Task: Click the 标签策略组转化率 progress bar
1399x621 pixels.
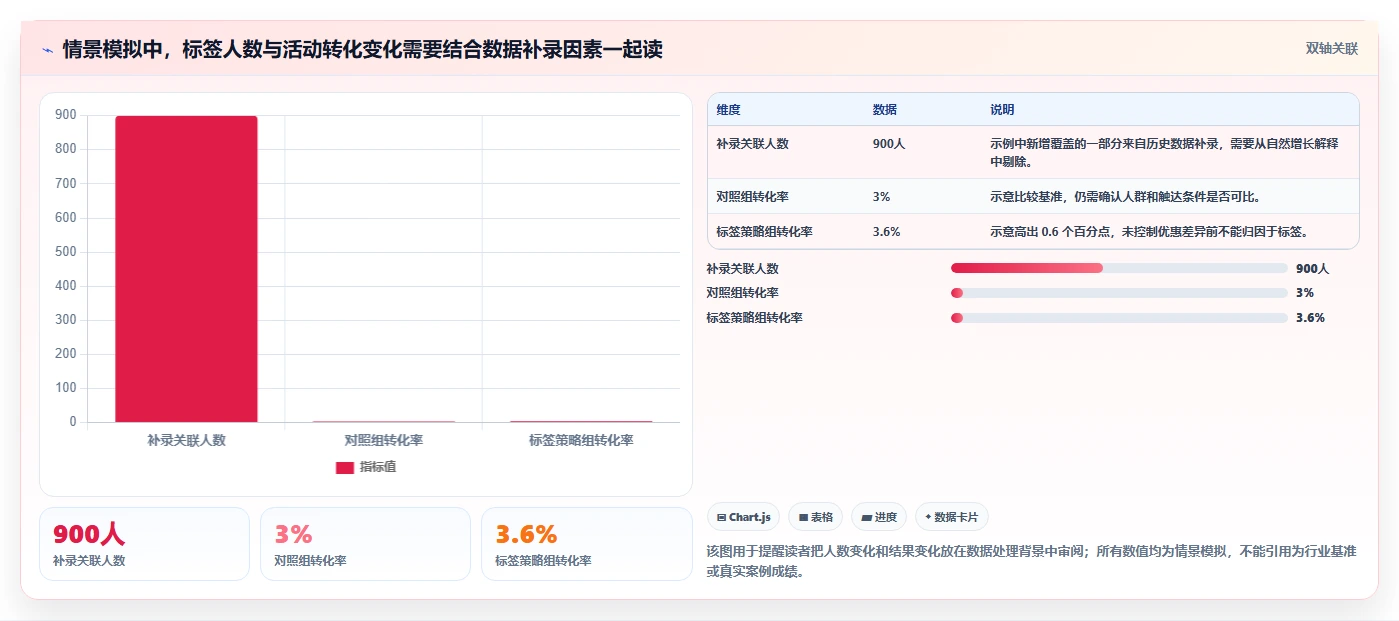Action: coord(1119,318)
